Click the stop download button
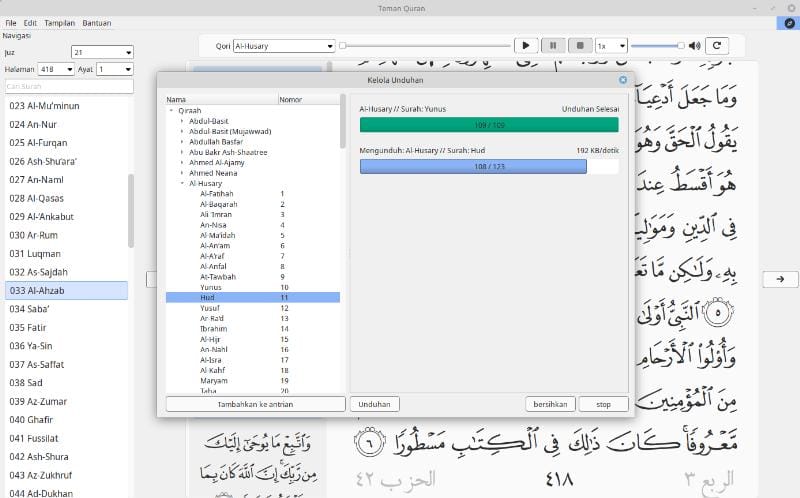This screenshot has width=800, height=498. tap(604, 404)
